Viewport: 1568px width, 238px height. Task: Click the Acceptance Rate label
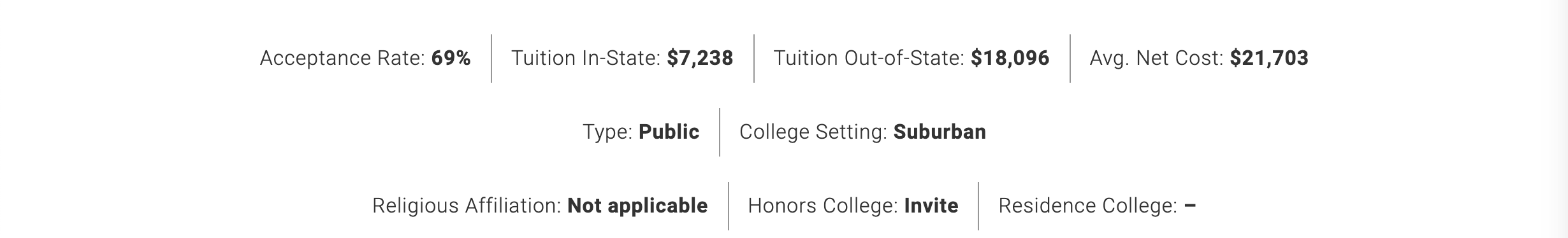click(x=342, y=59)
